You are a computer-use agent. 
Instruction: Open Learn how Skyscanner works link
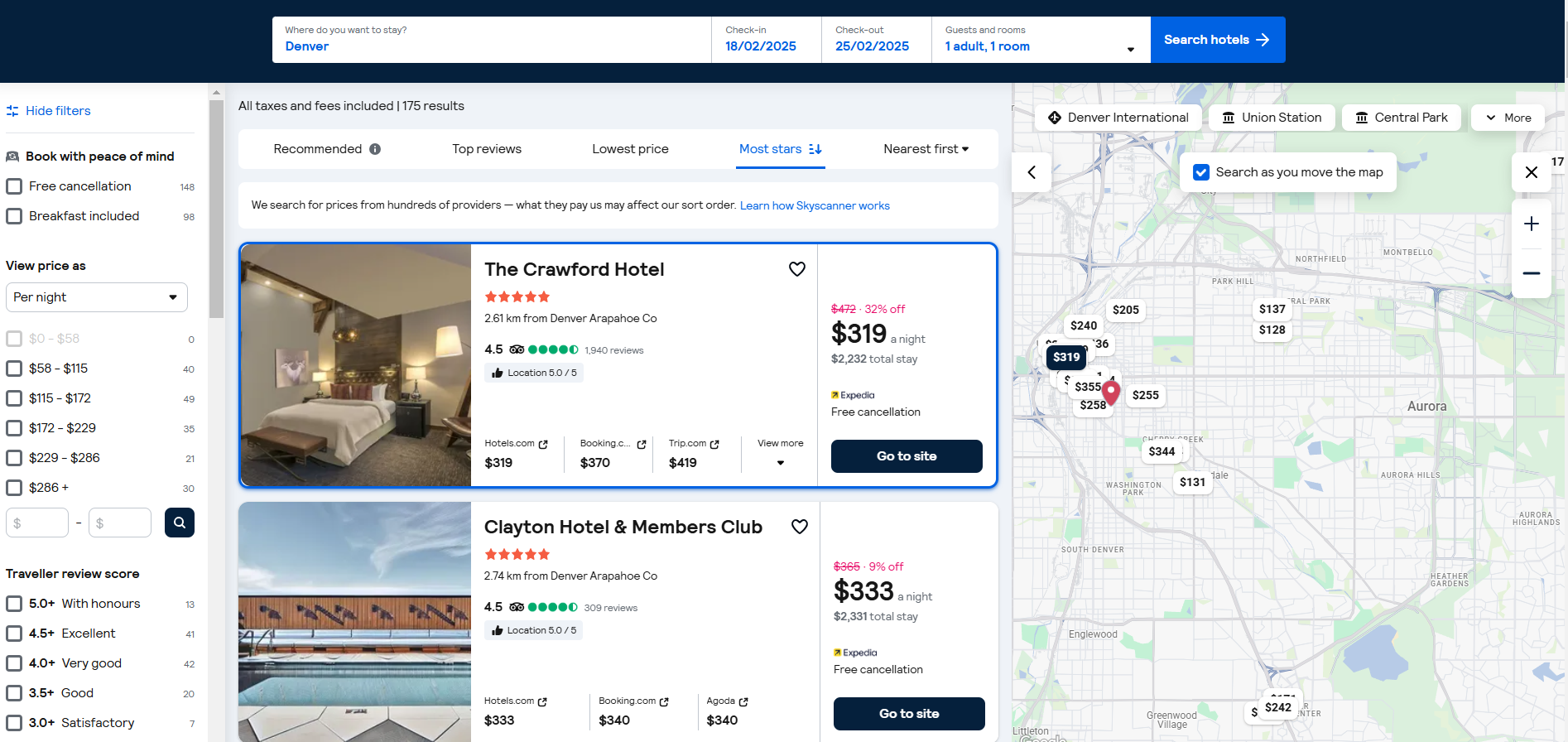point(815,205)
